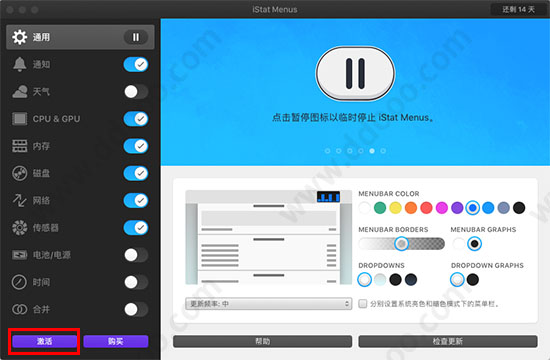Enable the 合并 switch
This screenshot has width=550, height=360.
(x=136, y=309)
